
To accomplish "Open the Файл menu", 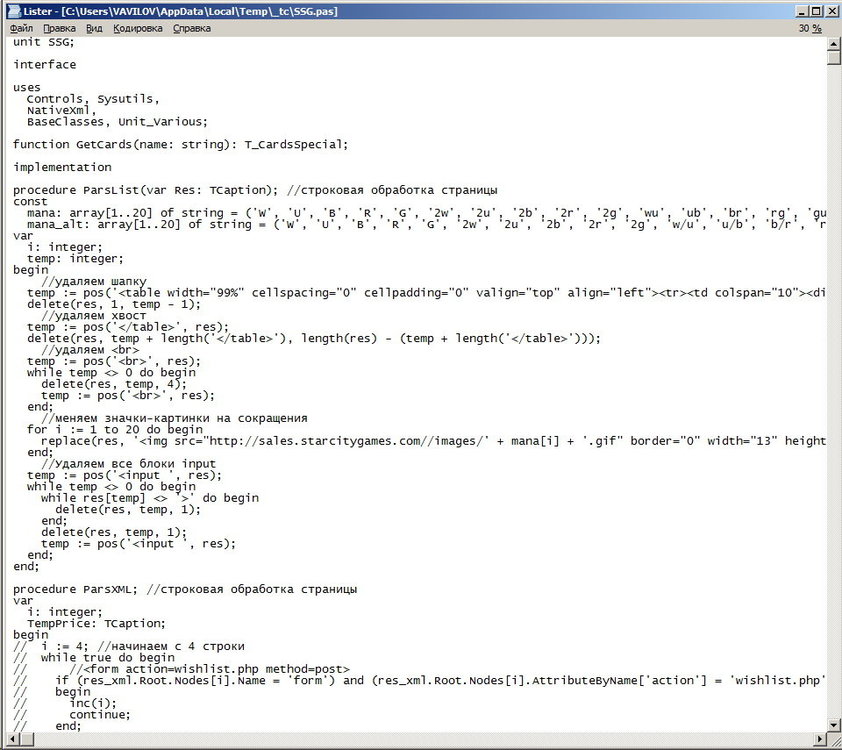I will click(21, 29).
